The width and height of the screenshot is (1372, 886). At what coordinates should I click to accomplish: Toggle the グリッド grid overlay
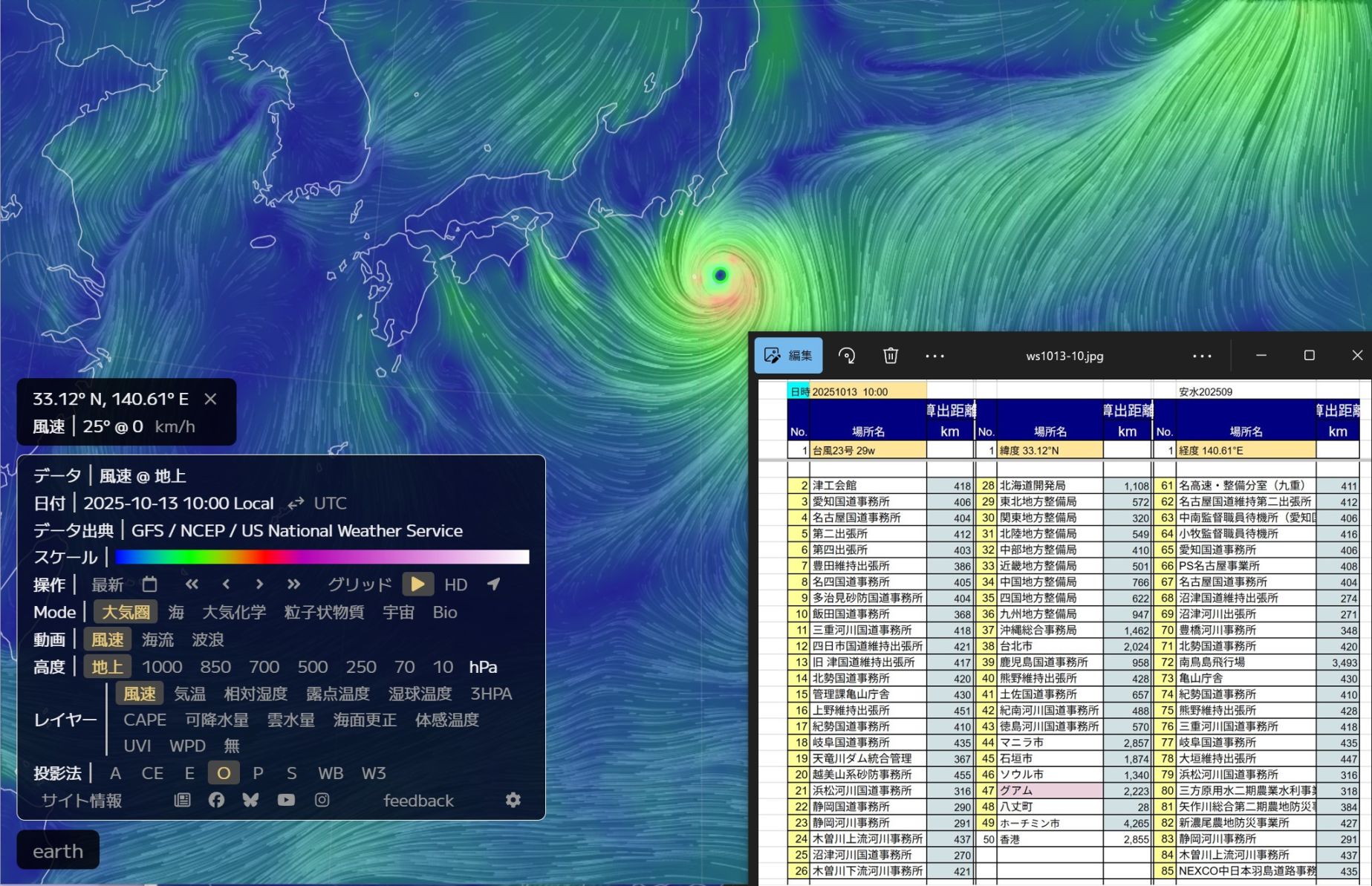click(360, 584)
